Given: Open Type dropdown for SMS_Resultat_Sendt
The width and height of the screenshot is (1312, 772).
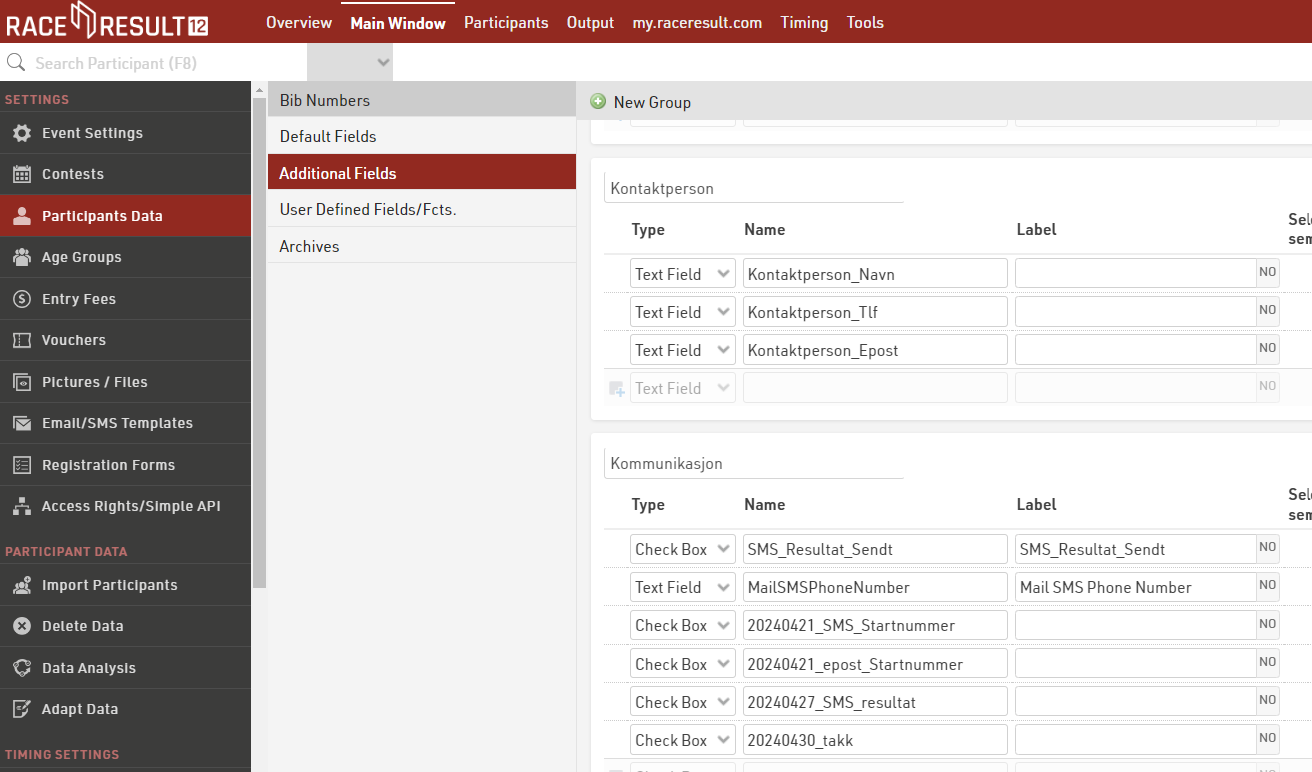Looking at the screenshot, I should click(x=683, y=549).
